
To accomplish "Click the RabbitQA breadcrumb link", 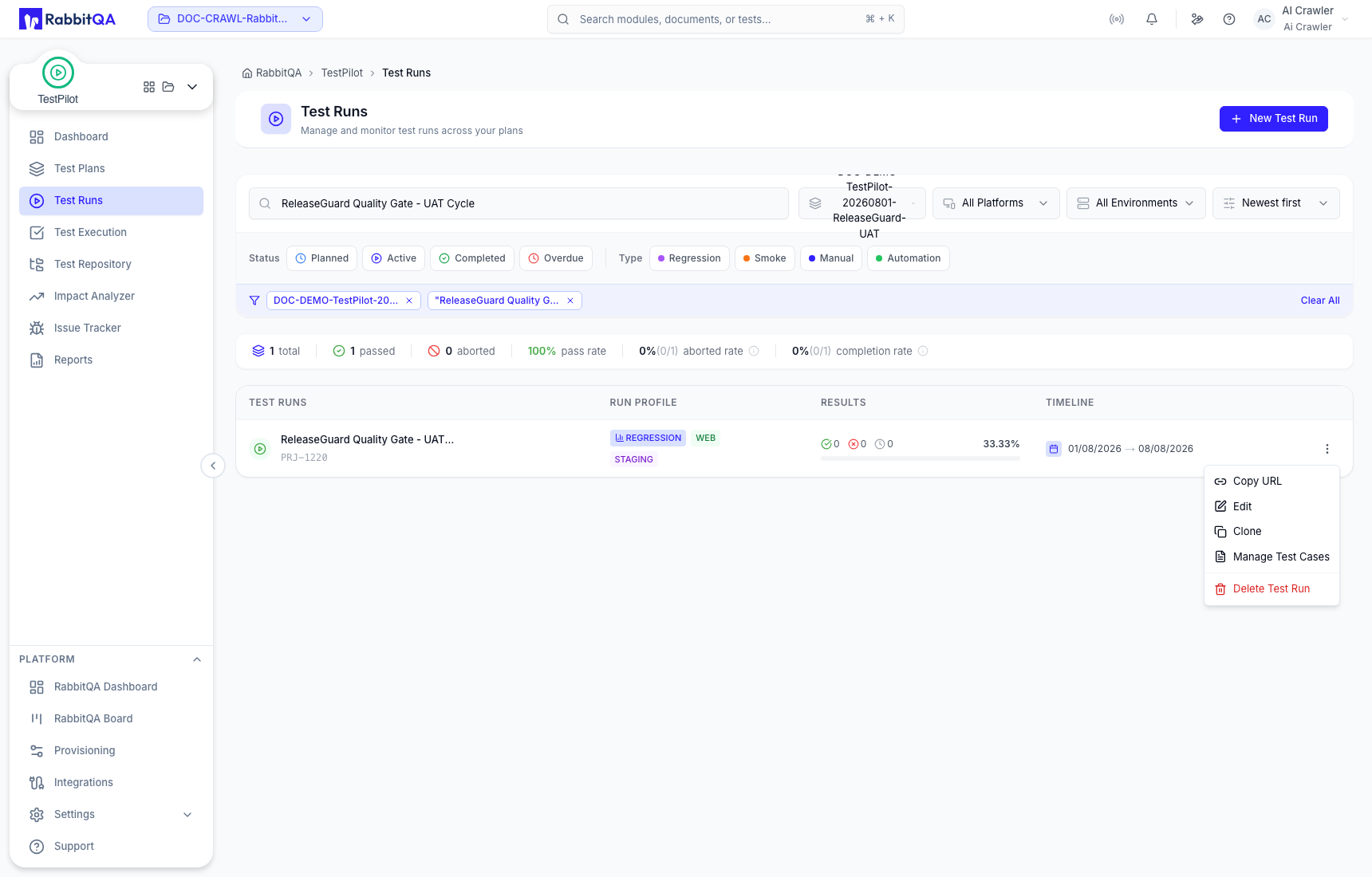I will click(x=278, y=73).
